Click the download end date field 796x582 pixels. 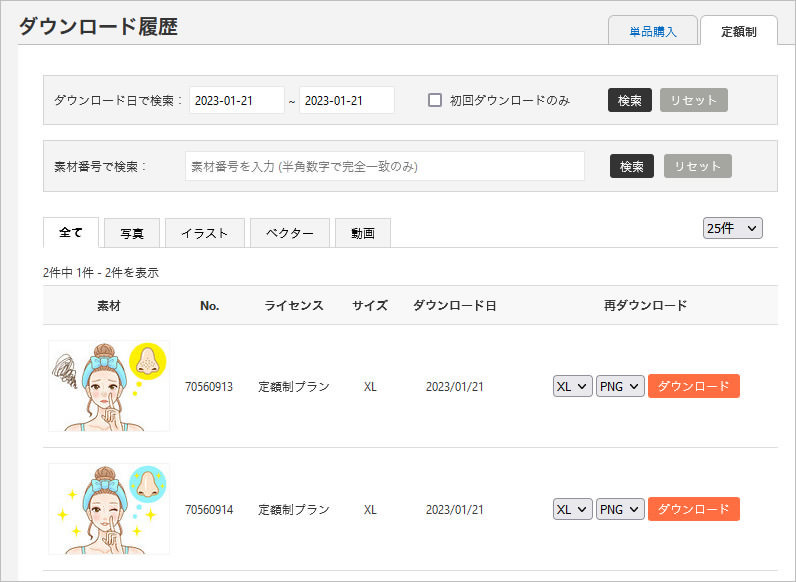point(346,100)
